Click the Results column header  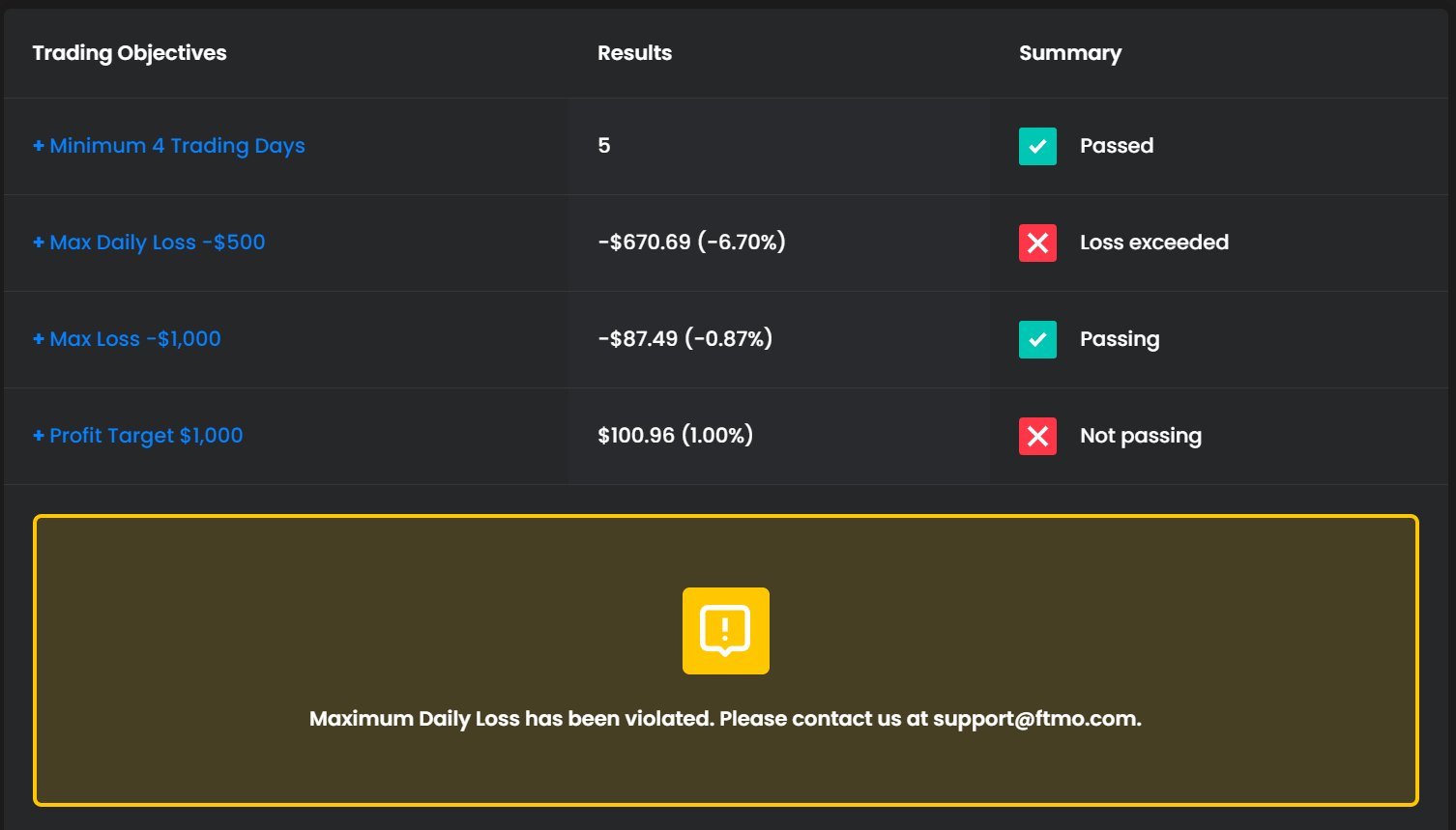click(634, 53)
